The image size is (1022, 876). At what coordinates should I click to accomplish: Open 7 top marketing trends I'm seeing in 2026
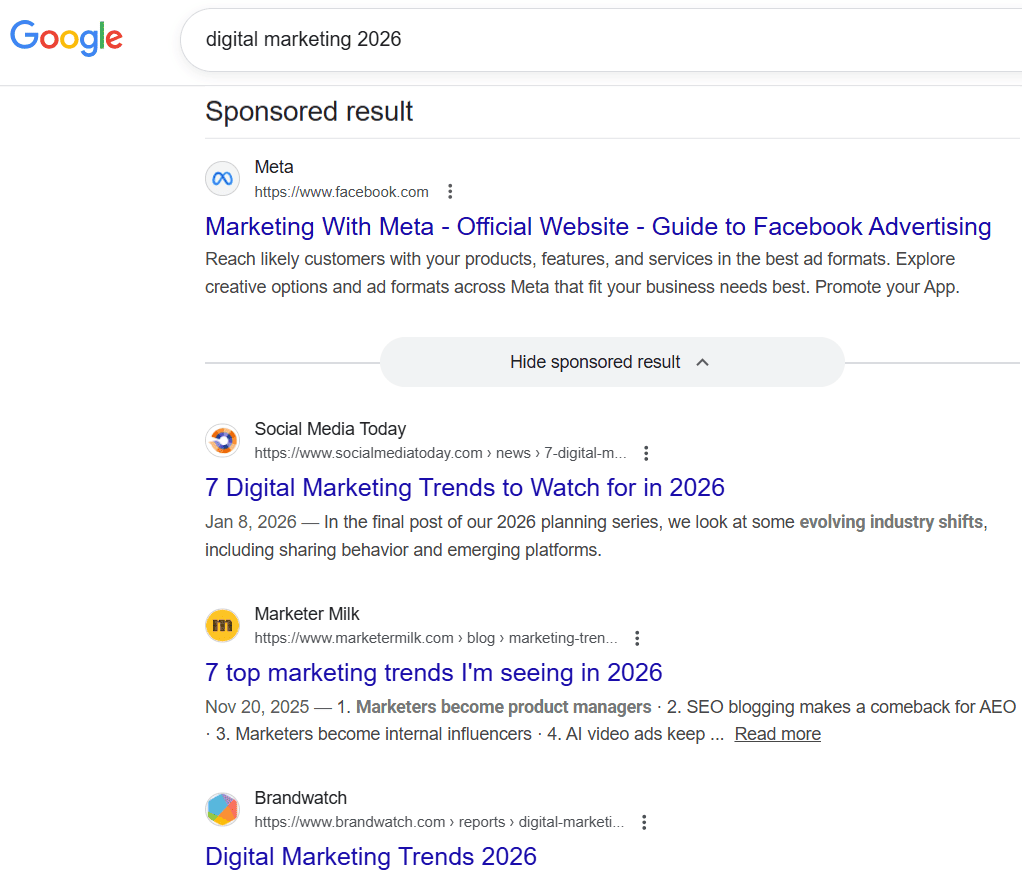tap(433, 672)
